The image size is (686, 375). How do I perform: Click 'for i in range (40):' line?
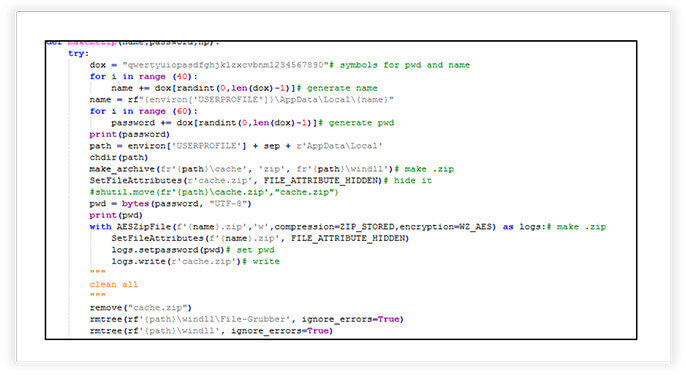coord(144,77)
